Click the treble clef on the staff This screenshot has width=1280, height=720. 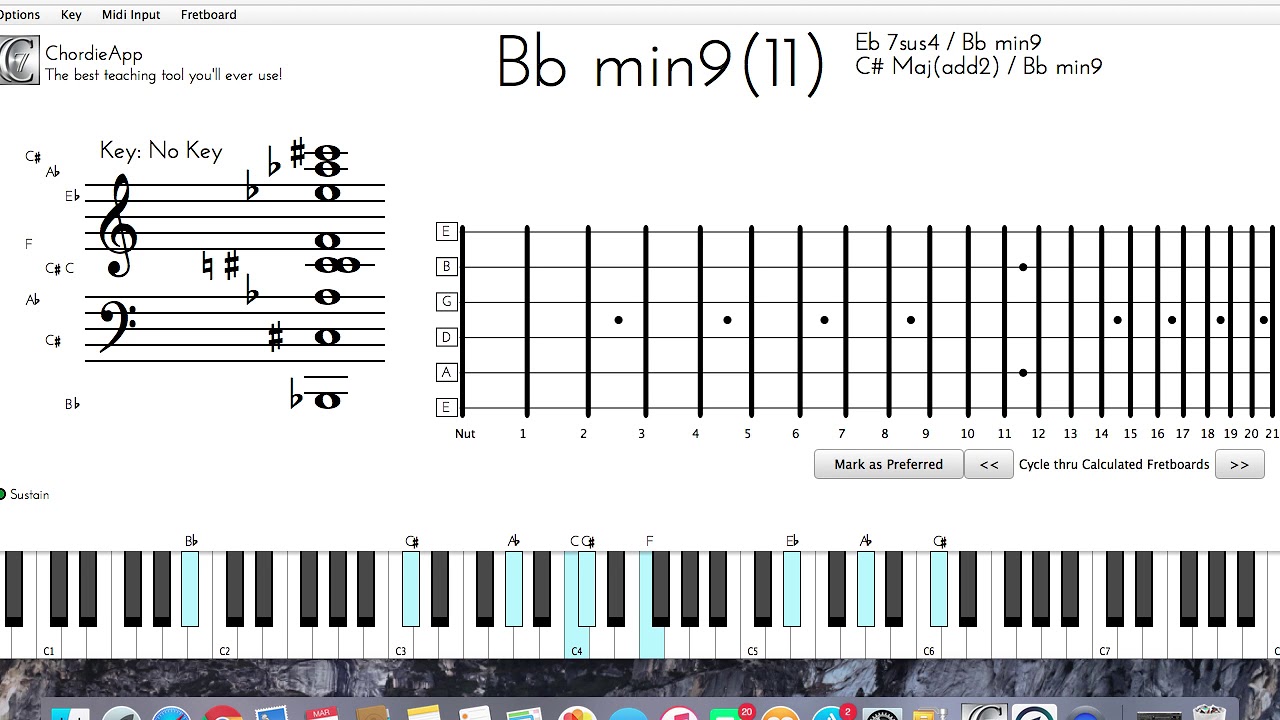118,226
